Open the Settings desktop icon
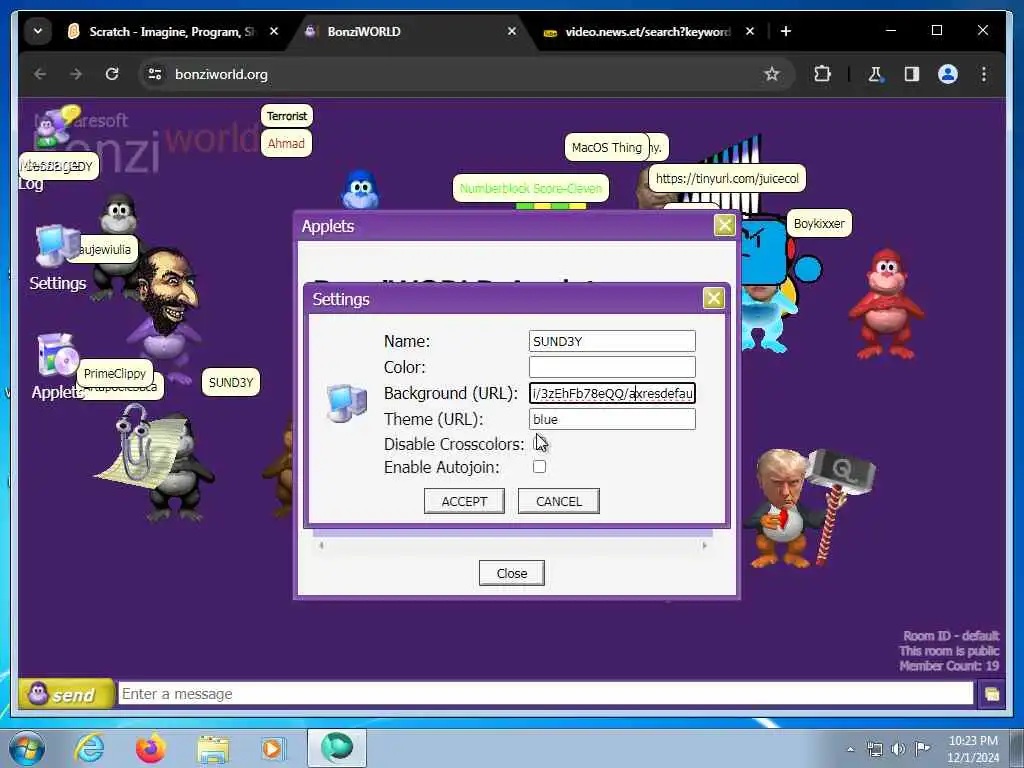Viewport: 1024px width, 768px height. point(57,257)
